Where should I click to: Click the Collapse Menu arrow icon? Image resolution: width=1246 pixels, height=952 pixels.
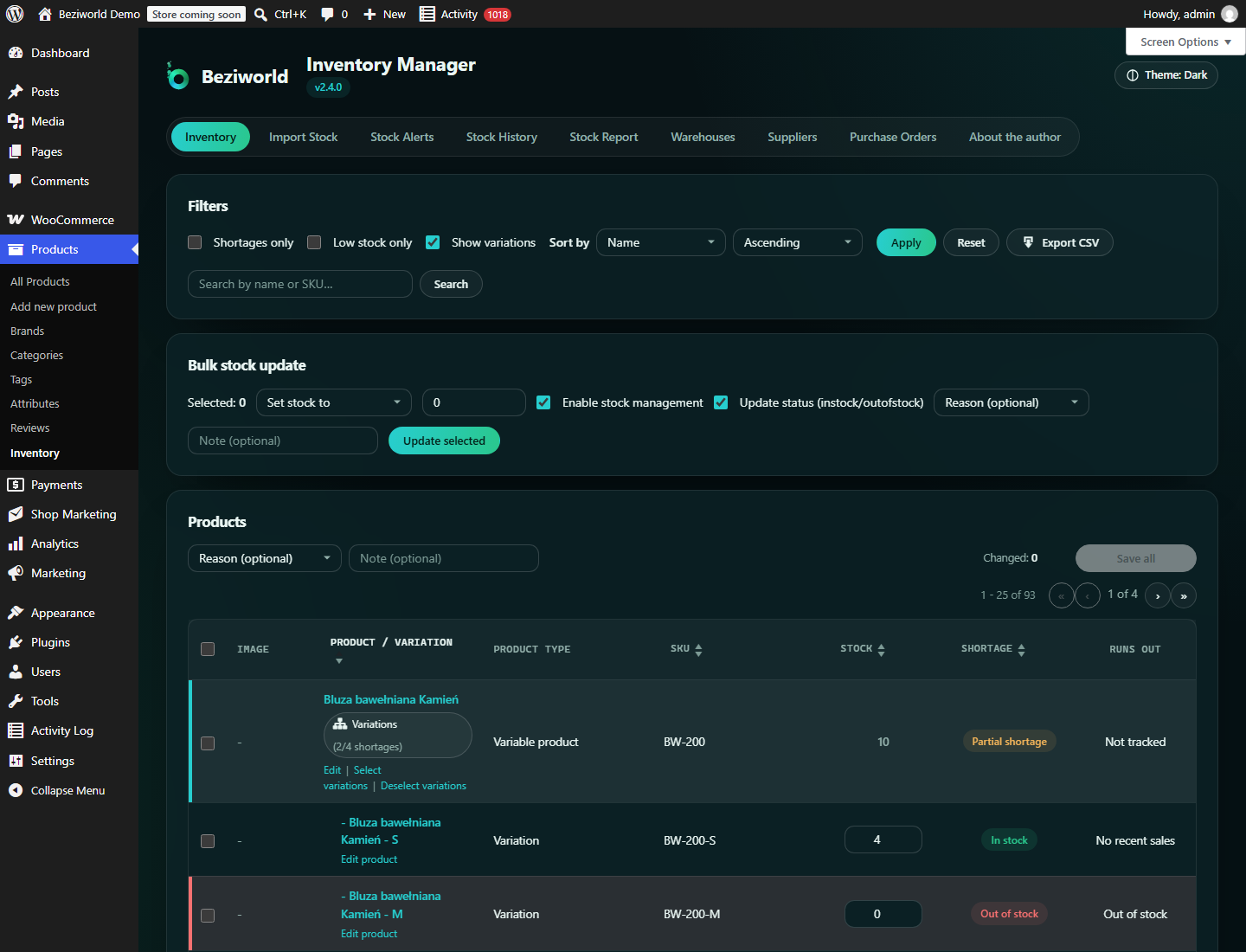(16, 790)
